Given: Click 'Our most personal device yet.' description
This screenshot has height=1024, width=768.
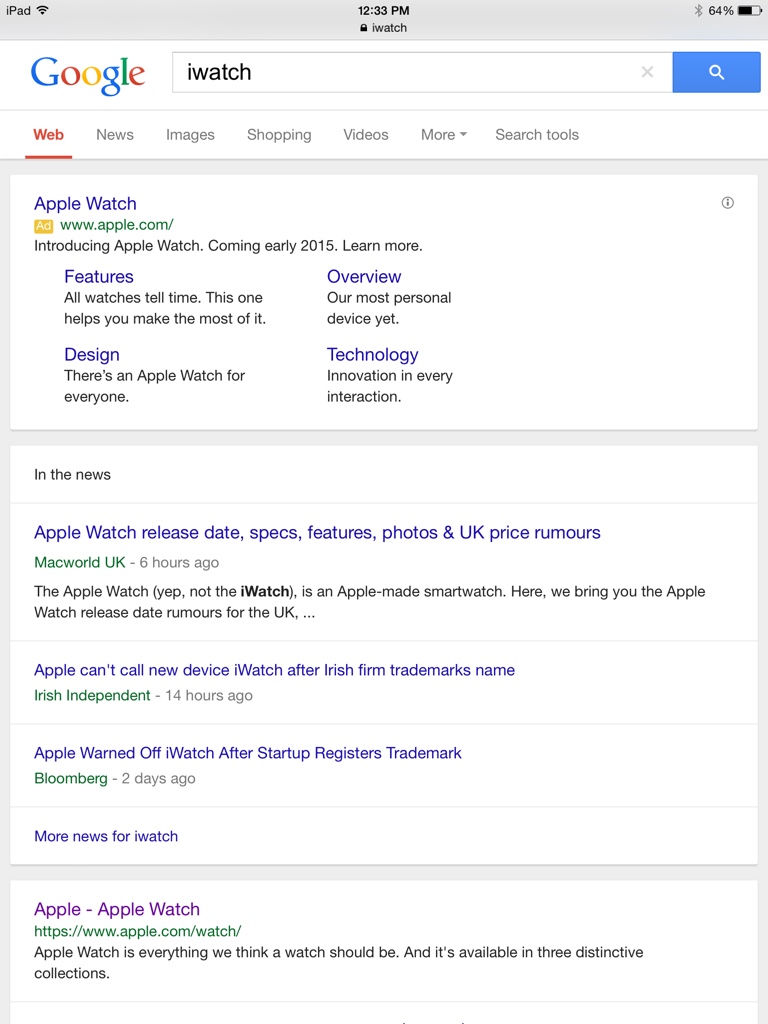Looking at the screenshot, I should tap(389, 308).
